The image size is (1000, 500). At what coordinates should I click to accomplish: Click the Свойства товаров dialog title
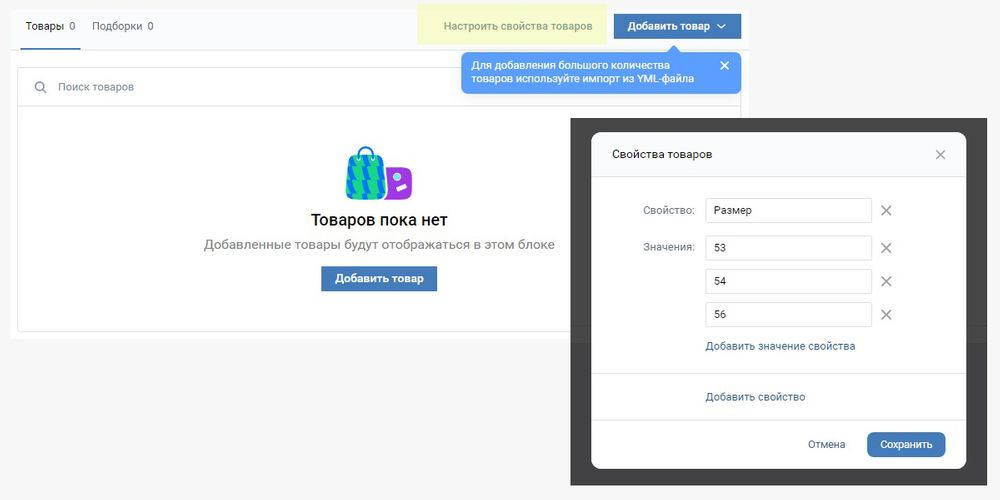click(x=662, y=154)
